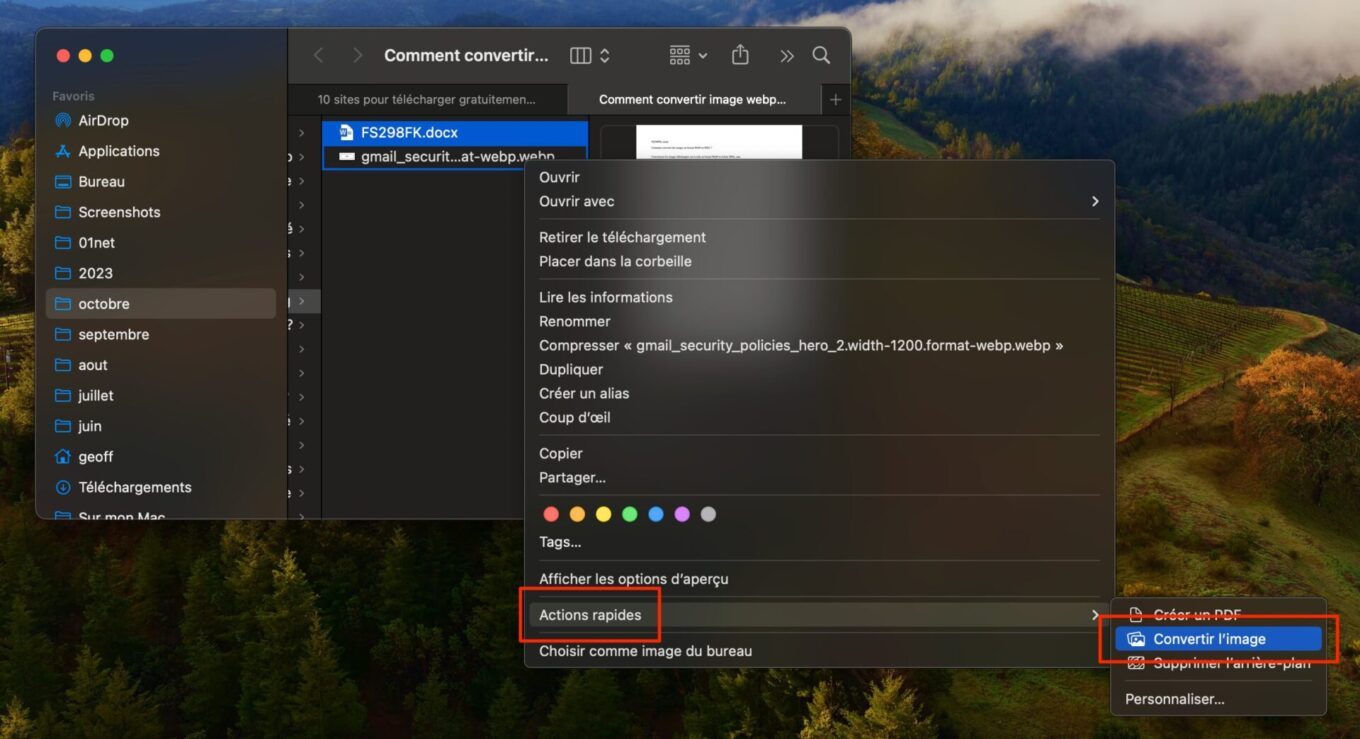Go back in the Finder window
The height and width of the screenshot is (739, 1360).
pos(318,56)
